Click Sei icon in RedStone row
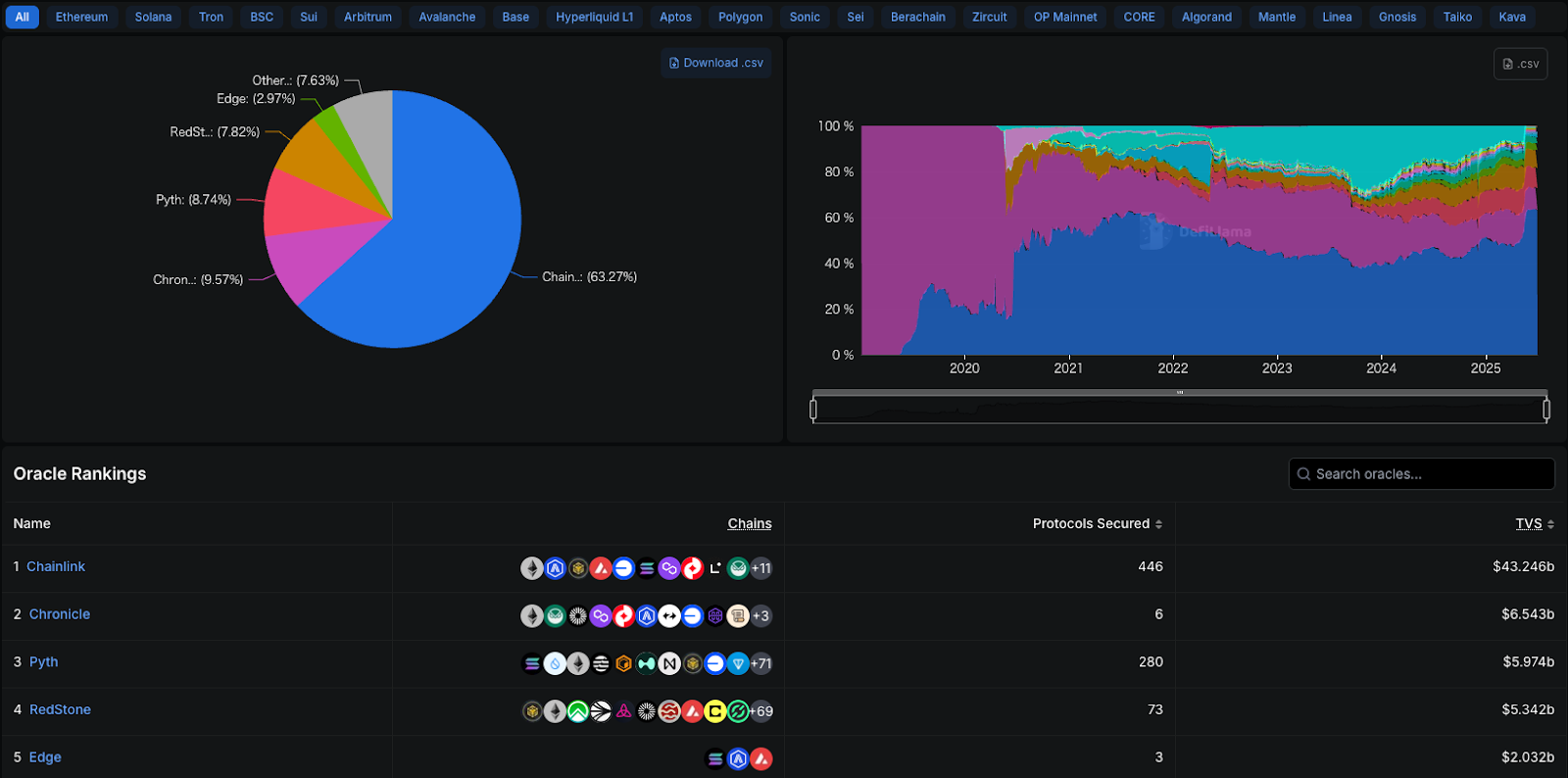Viewport: 1568px width, 778px height. 669,711
